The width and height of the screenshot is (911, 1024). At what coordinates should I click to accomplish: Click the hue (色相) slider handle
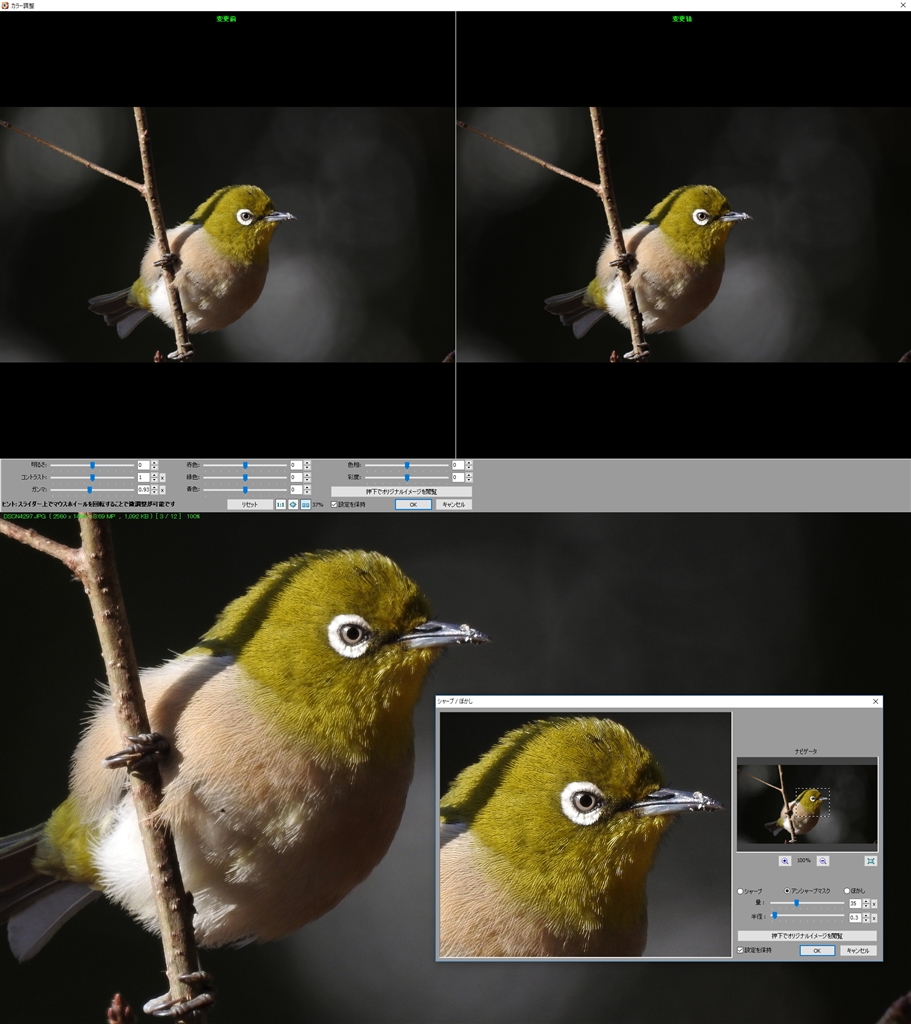point(407,466)
